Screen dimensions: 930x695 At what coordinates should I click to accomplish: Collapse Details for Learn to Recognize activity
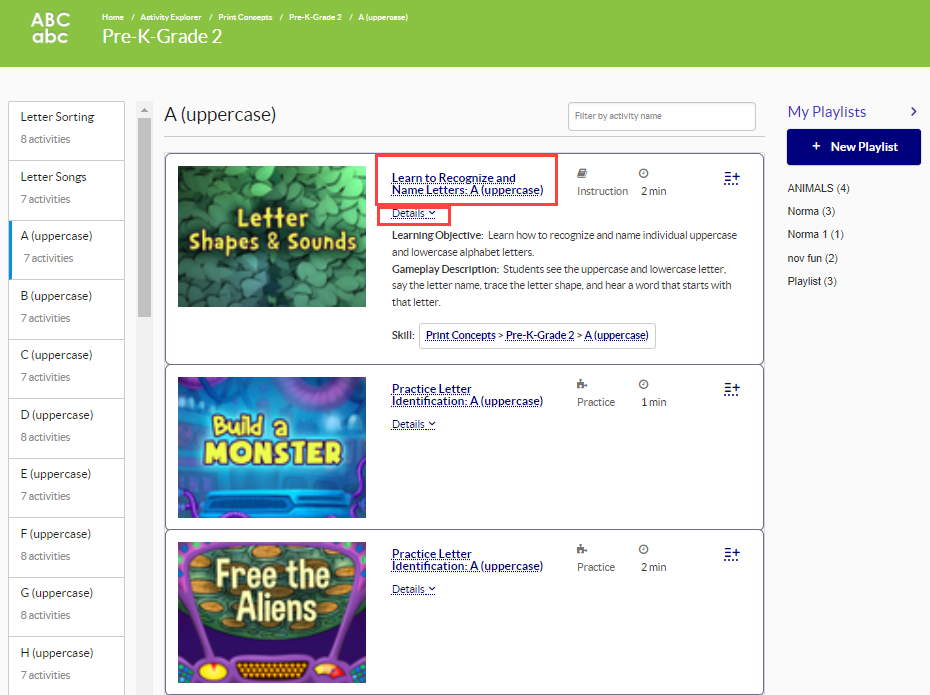tap(413, 213)
